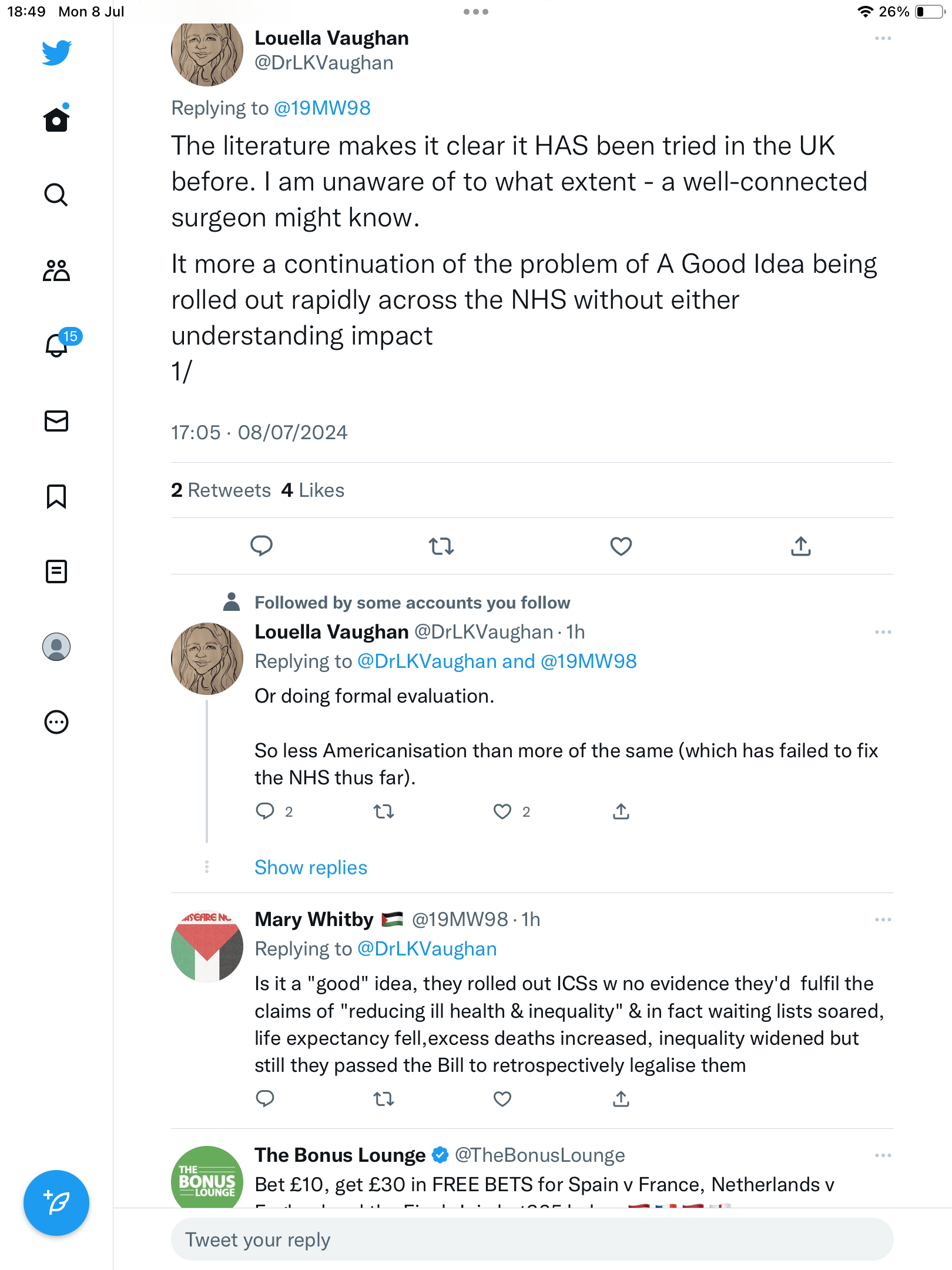Like the main tweet by Louella Vaughan
The image size is (952, 1270).
tap(621, 546)
